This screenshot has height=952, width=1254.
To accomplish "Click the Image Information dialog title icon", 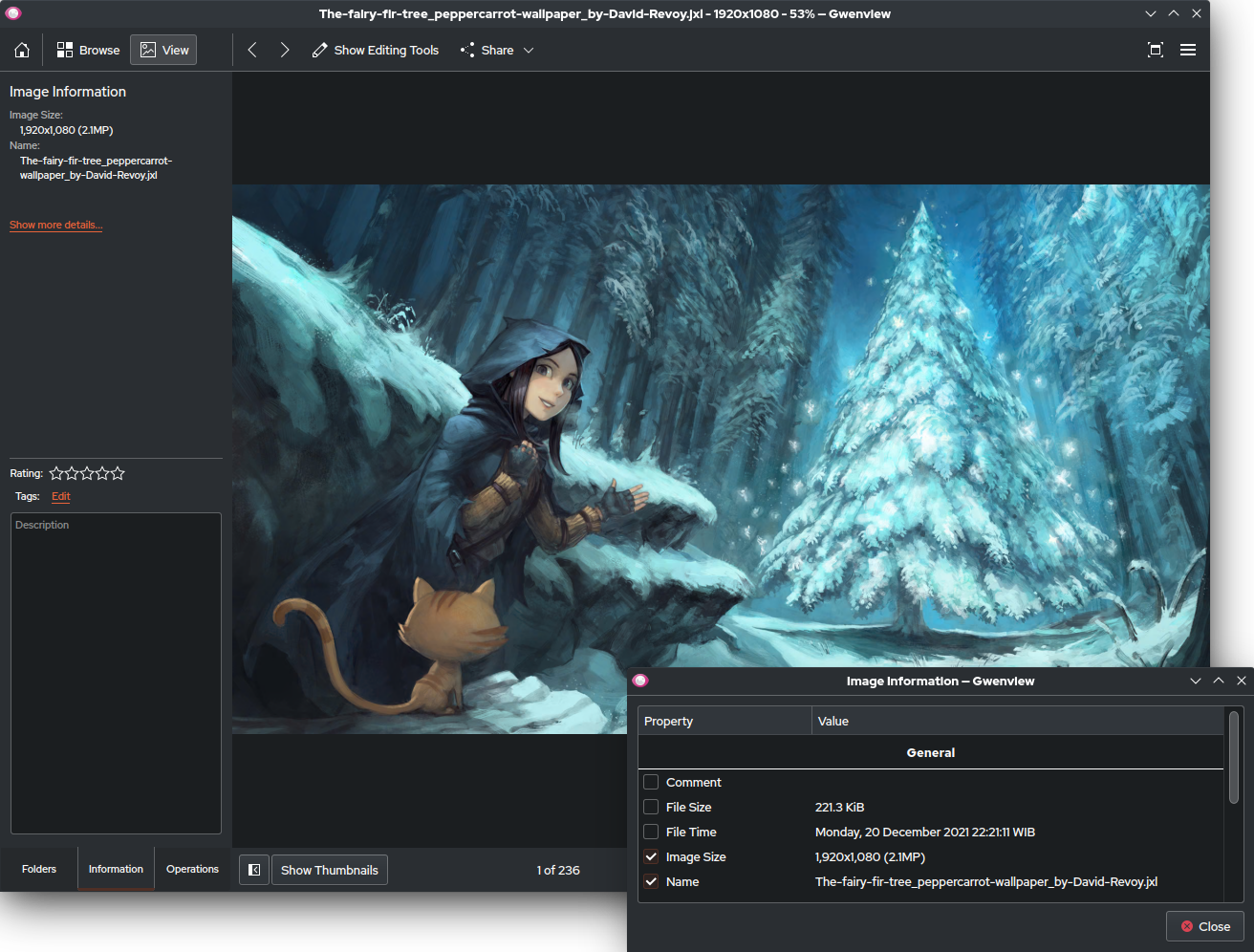I will pyautogui.click(x=640, y=681).
